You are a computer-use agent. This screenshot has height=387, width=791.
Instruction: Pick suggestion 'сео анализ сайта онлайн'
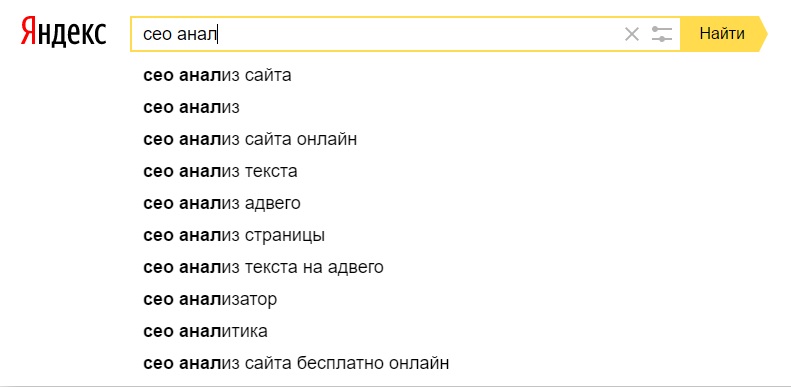coord(250,139)
